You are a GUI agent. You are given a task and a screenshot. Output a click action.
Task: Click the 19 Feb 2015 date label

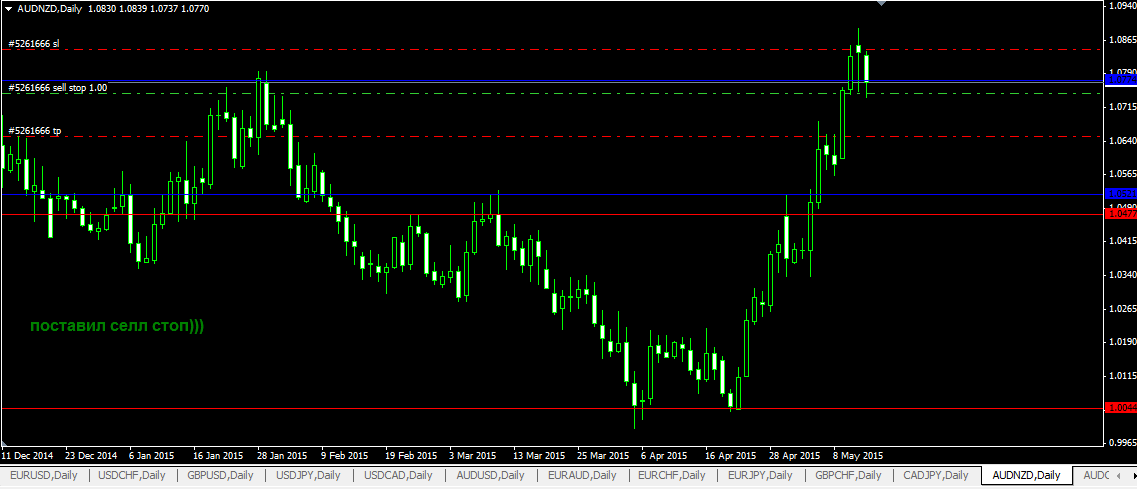410,456
